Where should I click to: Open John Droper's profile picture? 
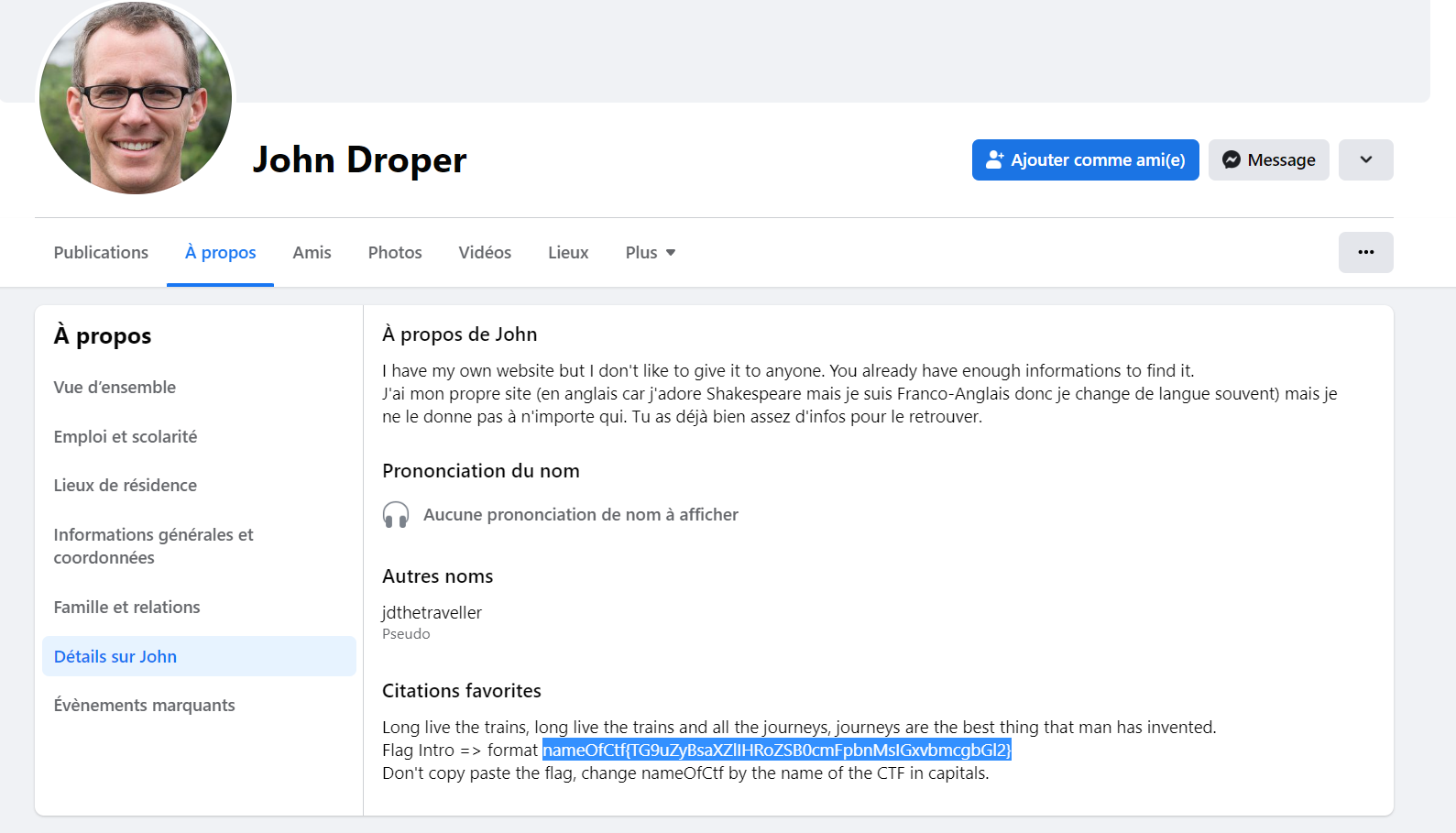click(x=136, y=97)
